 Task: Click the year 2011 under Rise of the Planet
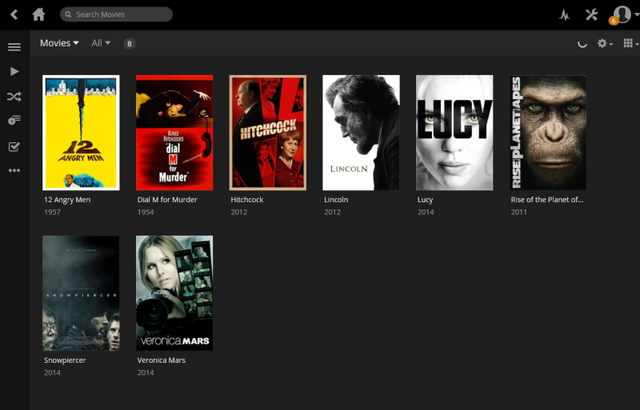point(519,212)
